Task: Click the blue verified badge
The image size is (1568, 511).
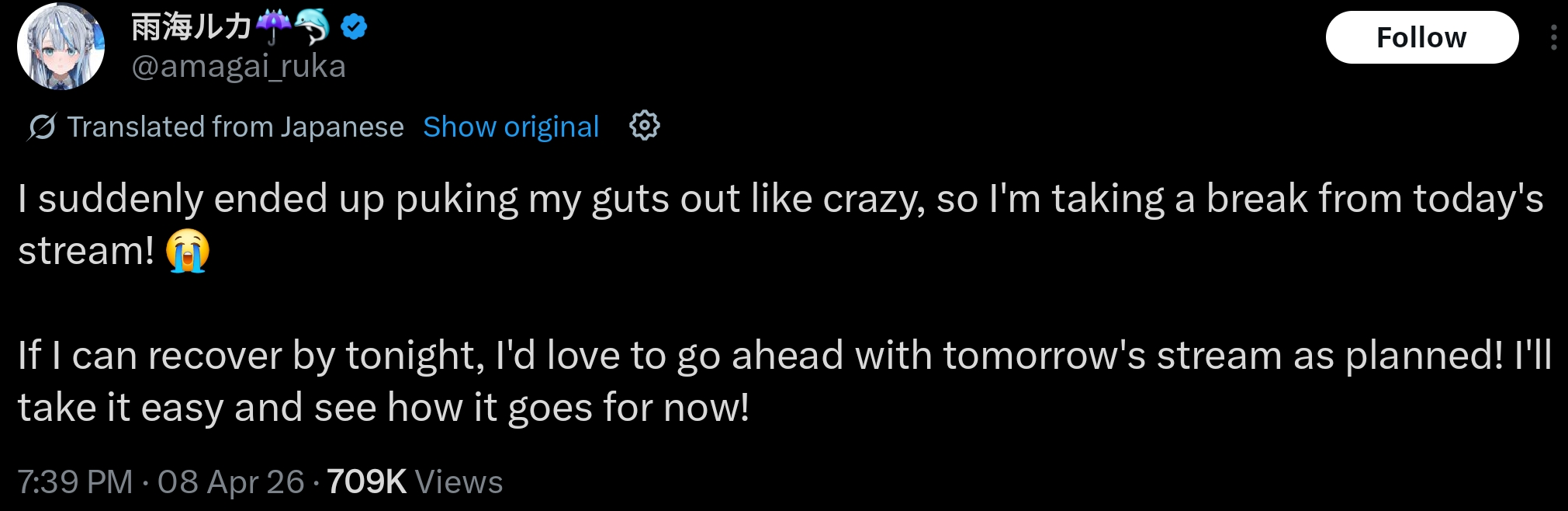Action: tap(355, 28)
